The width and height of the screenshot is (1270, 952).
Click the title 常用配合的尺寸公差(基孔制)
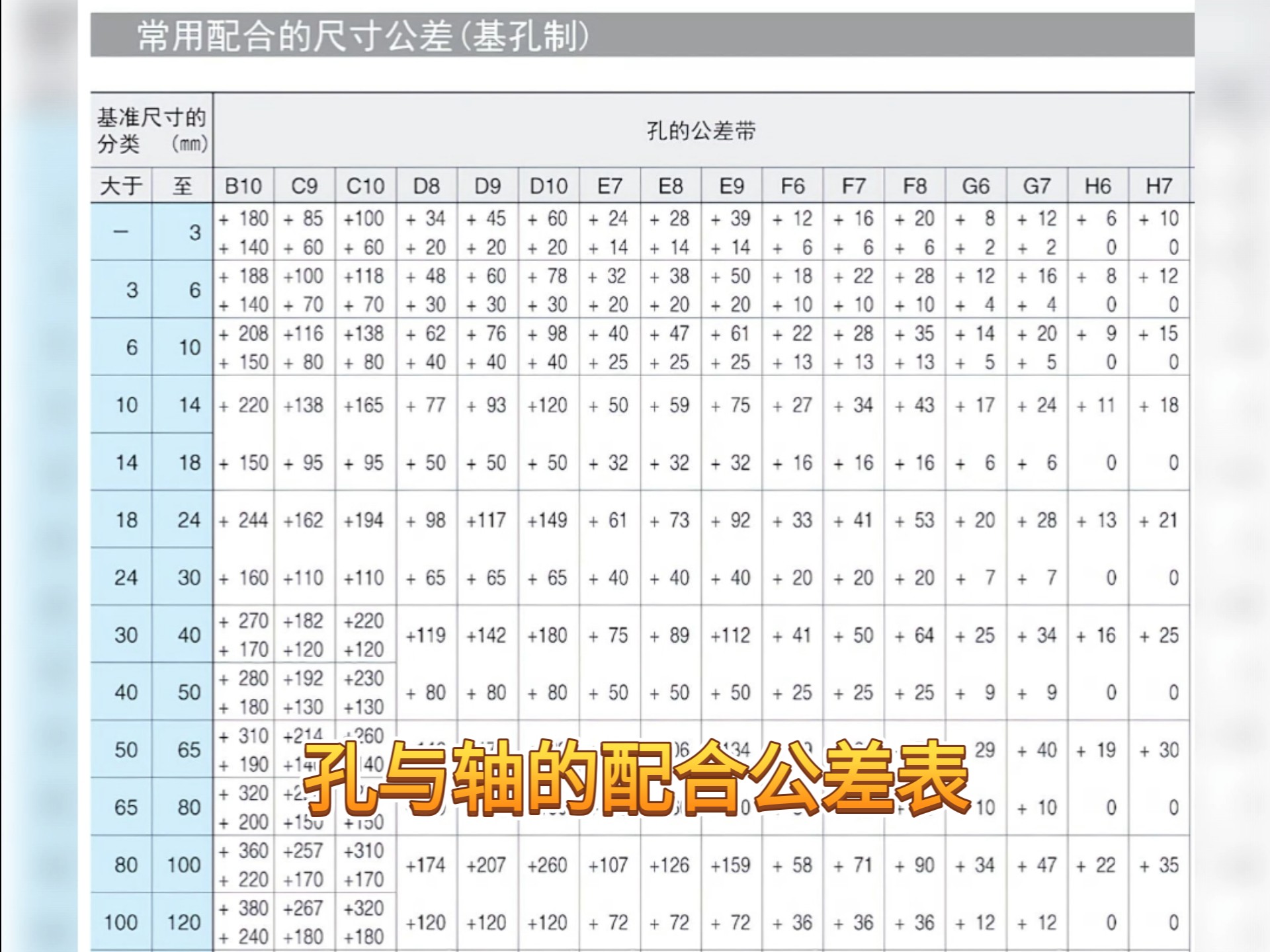[x=362, y=36]
